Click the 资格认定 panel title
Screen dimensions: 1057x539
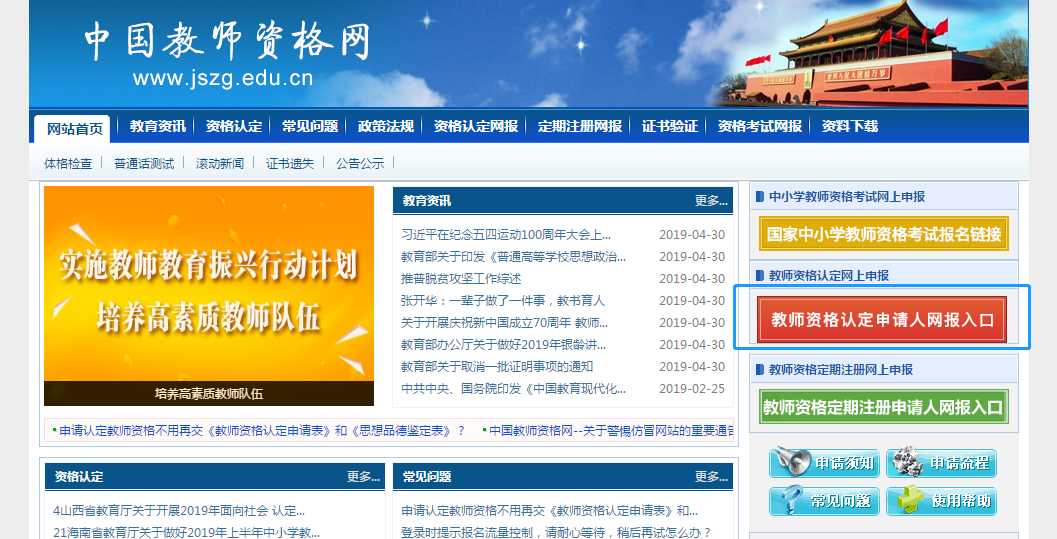79,476
